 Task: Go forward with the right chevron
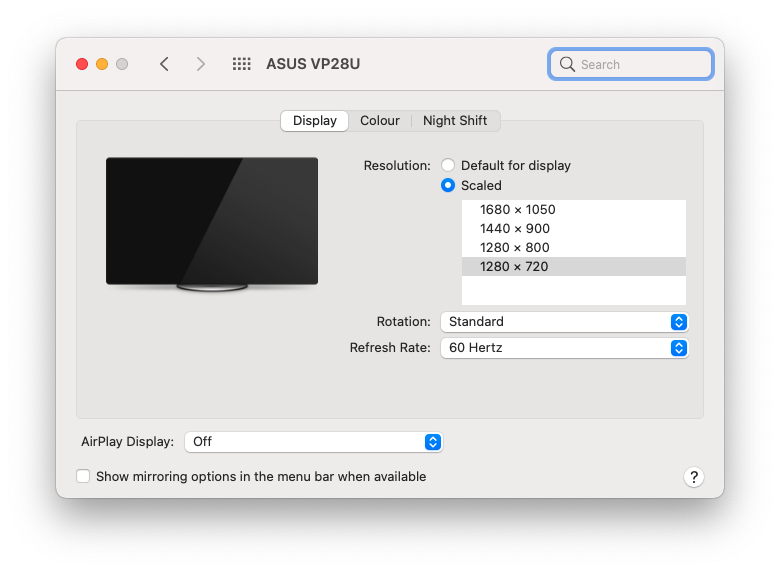tap(200, 64)
